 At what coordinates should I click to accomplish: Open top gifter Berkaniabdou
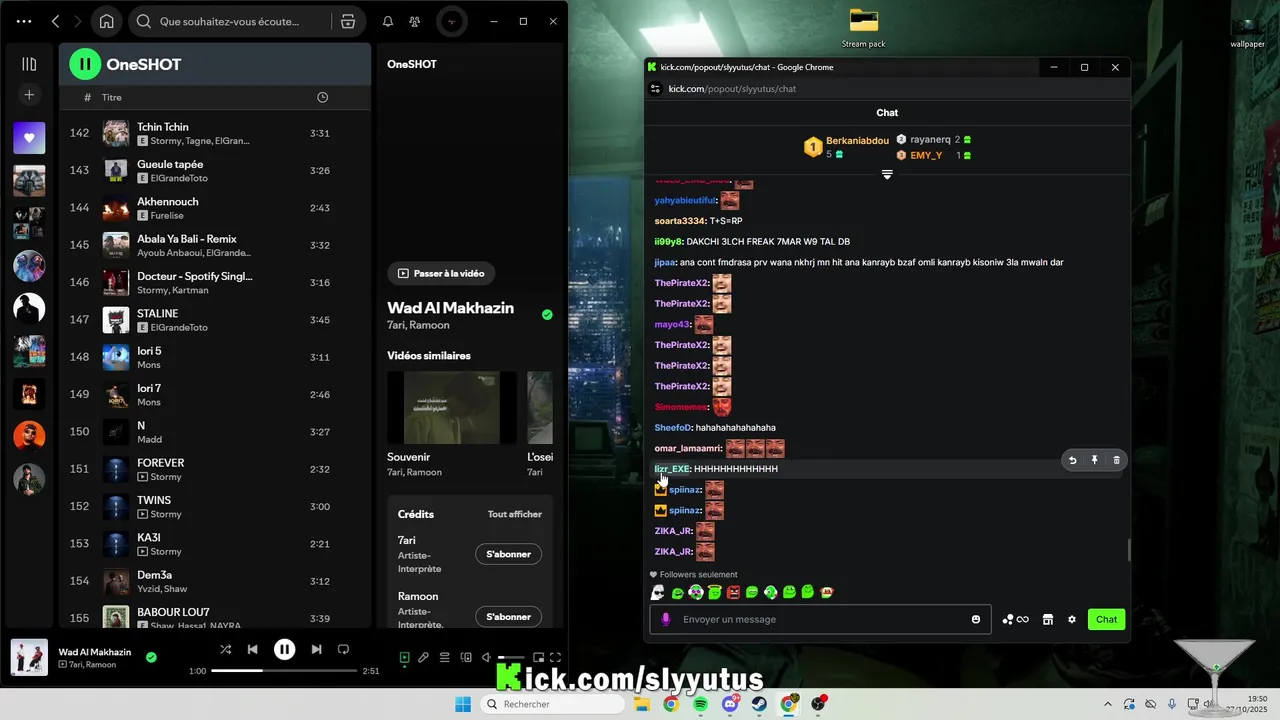857,141
